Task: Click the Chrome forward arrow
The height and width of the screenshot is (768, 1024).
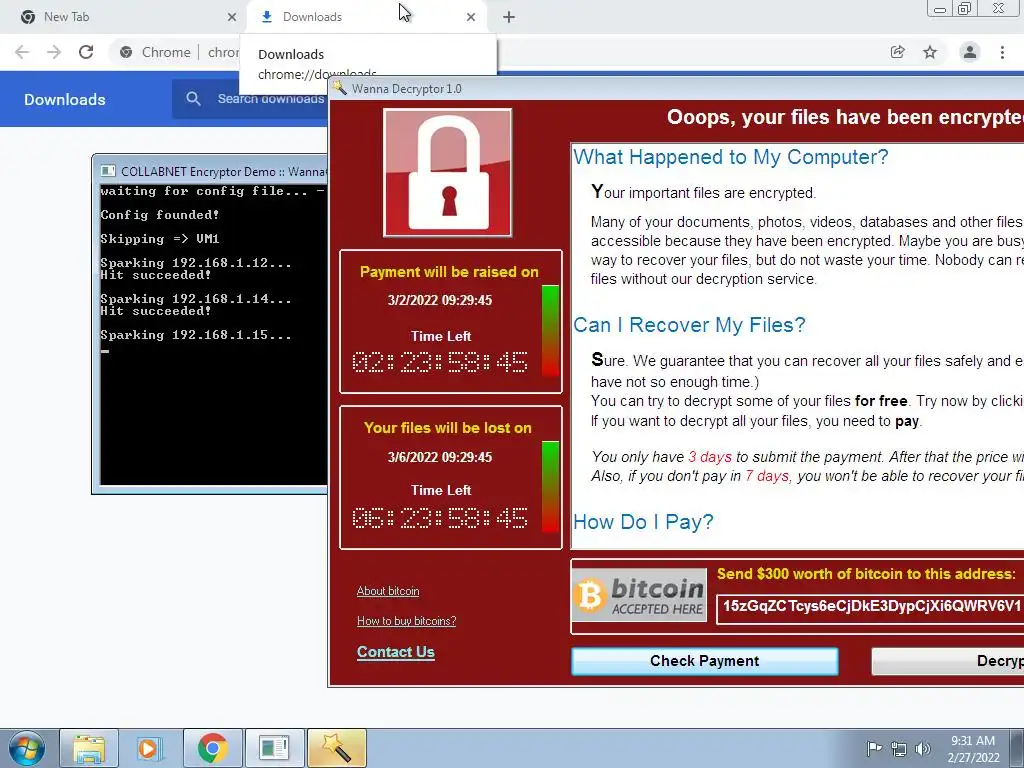Action: 54,52
